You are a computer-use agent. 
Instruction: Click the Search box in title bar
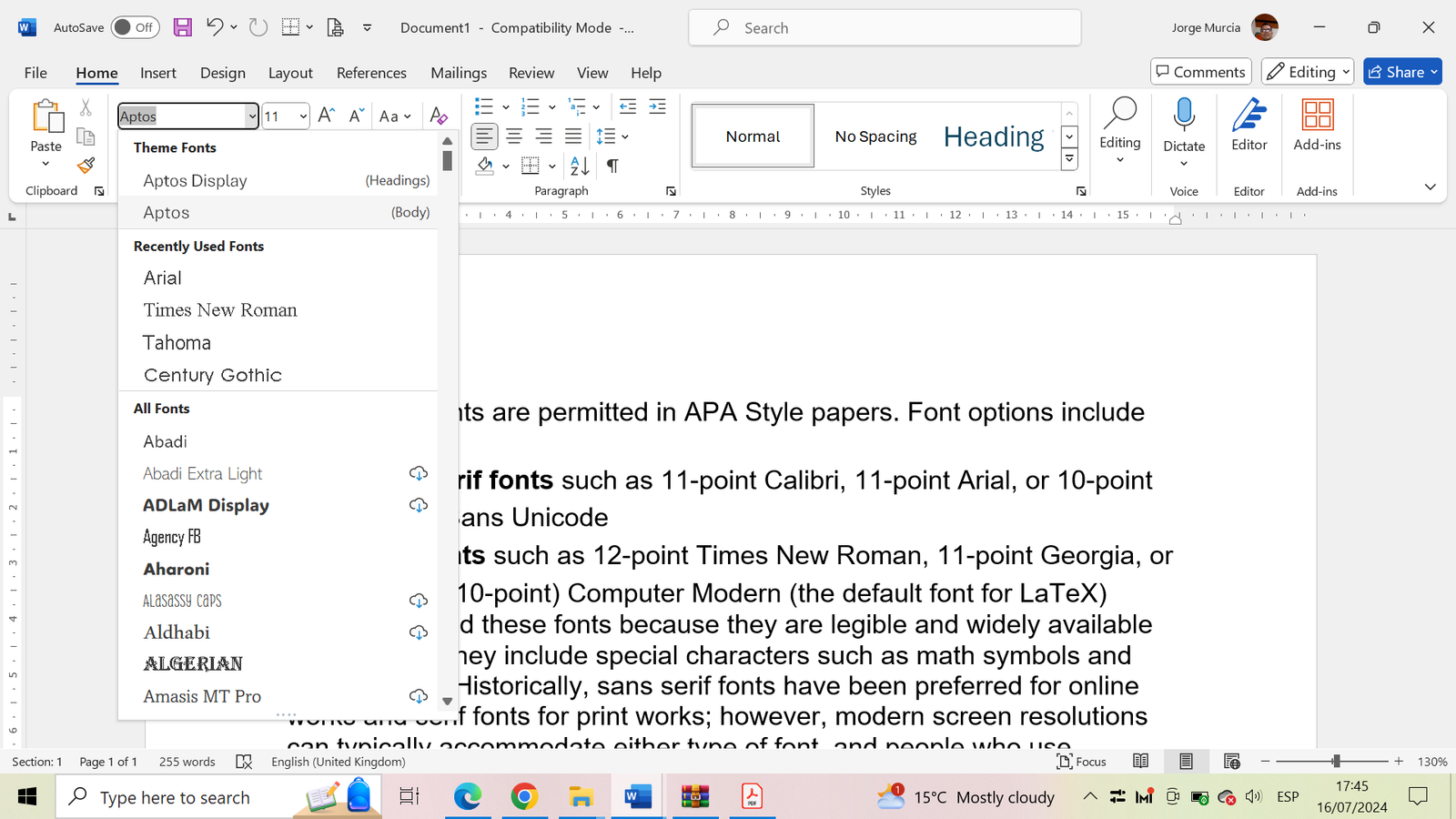click(x=885, y=28)
